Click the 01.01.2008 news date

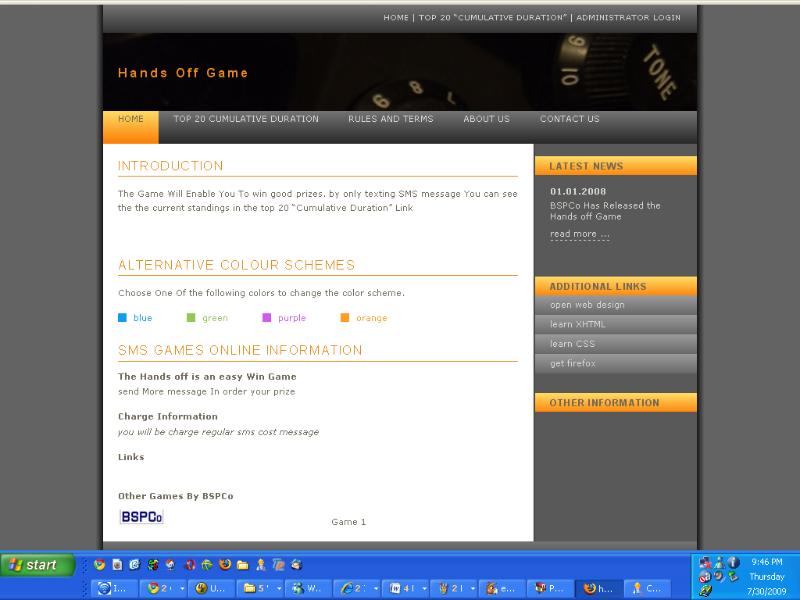point(578,192)
